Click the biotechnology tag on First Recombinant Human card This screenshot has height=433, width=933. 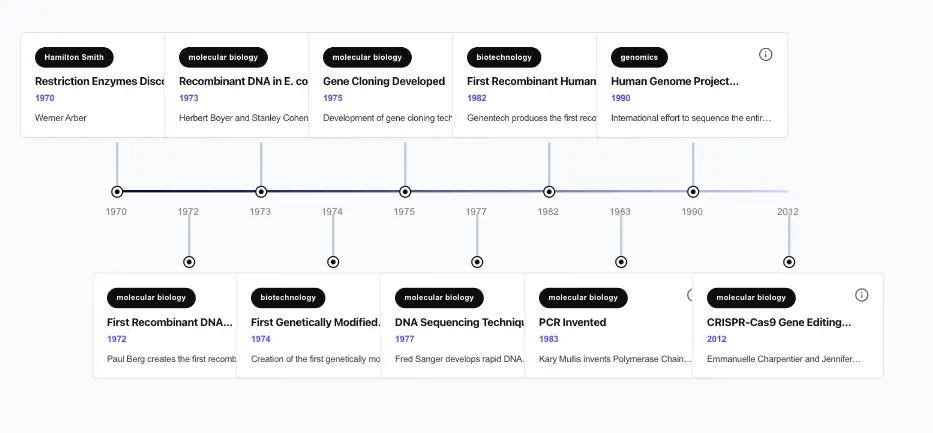[504, 57]
